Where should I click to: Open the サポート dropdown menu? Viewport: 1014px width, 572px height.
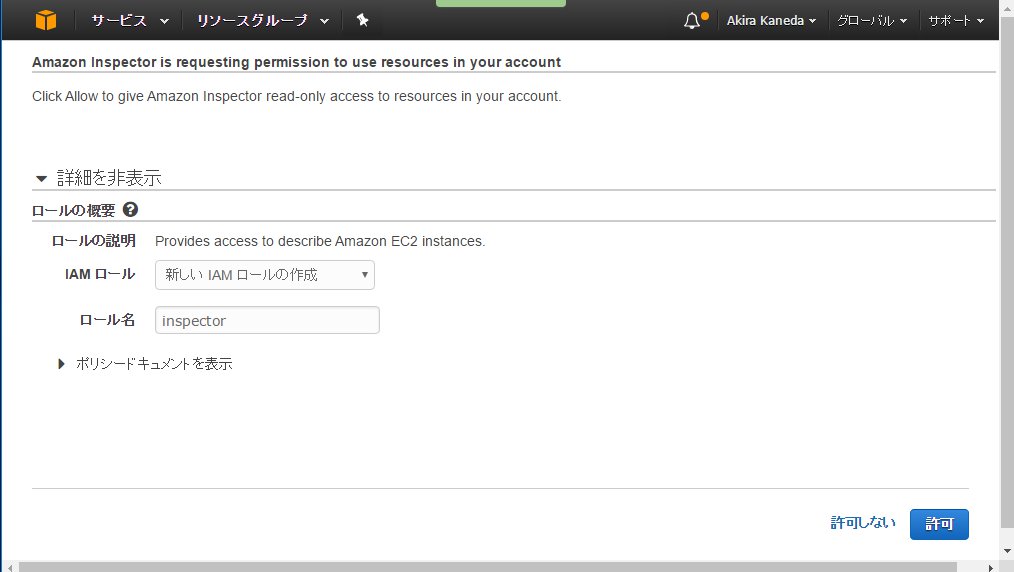pos(956,20)
